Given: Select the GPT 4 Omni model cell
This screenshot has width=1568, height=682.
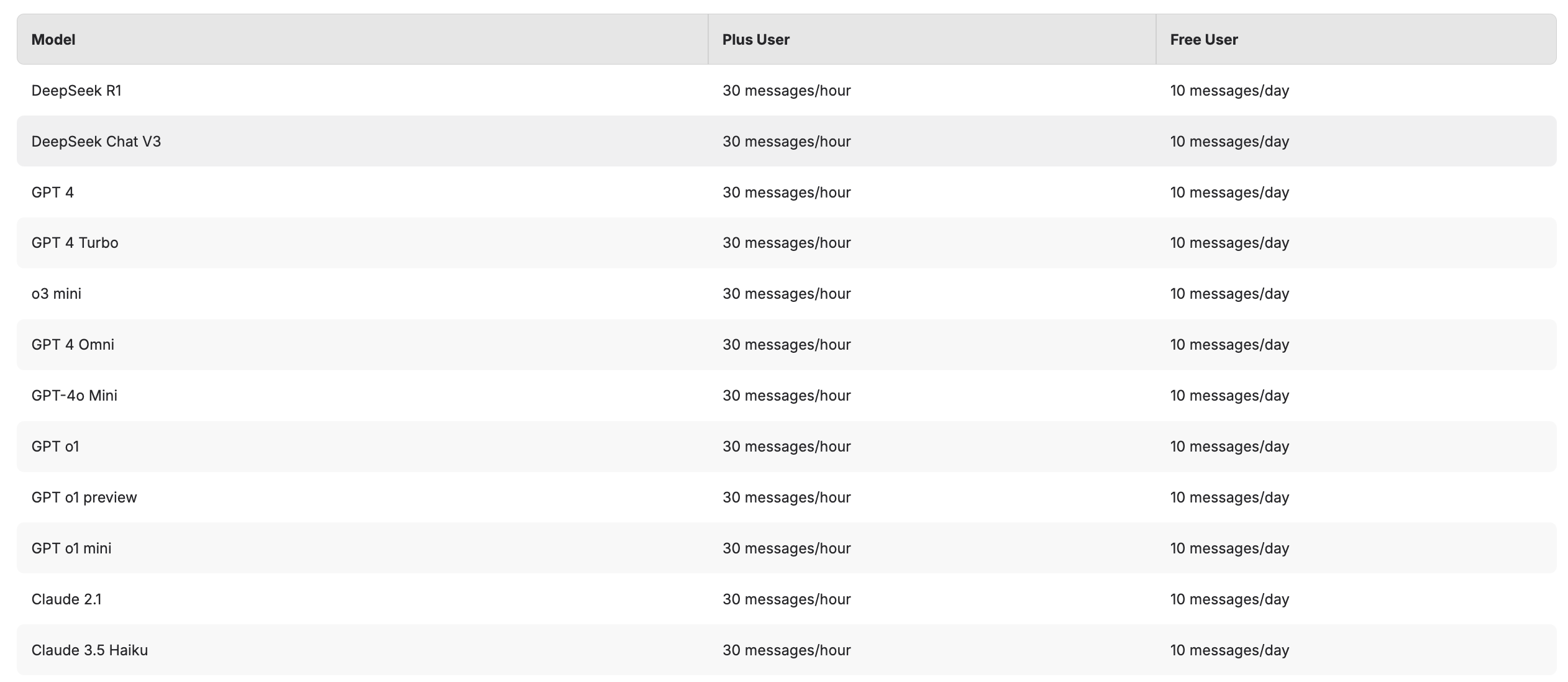Looking at the screenshot, I should point(73,345).
